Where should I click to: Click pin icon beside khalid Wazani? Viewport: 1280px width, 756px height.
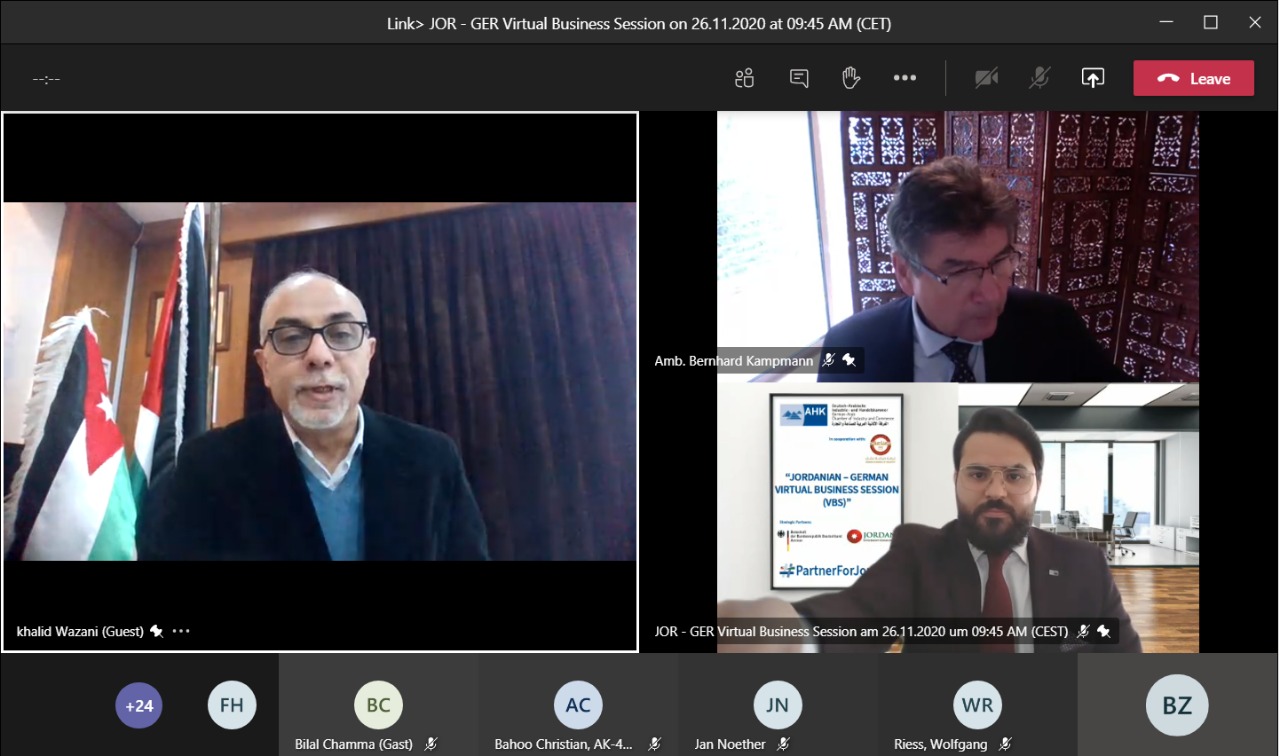[156, 631]
